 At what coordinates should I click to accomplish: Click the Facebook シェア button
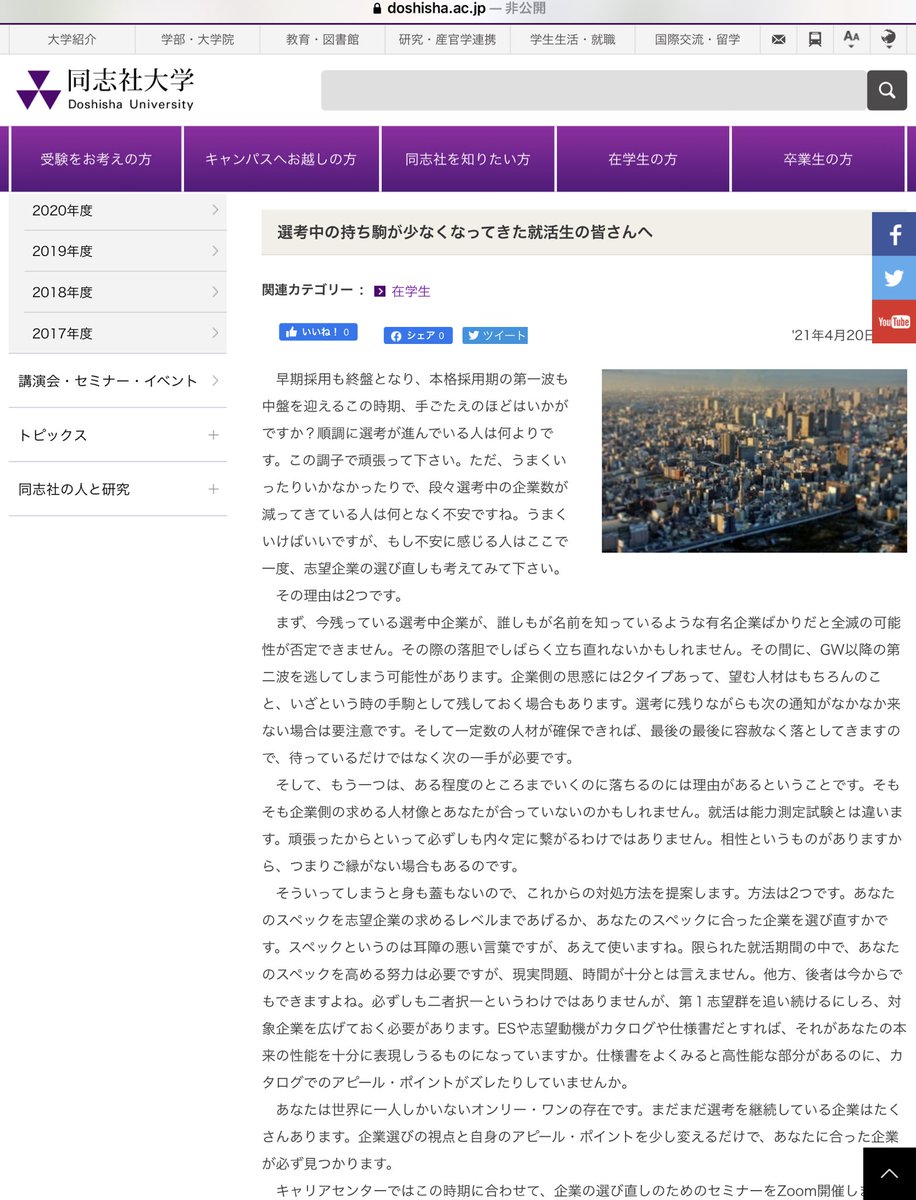point(418,335)
